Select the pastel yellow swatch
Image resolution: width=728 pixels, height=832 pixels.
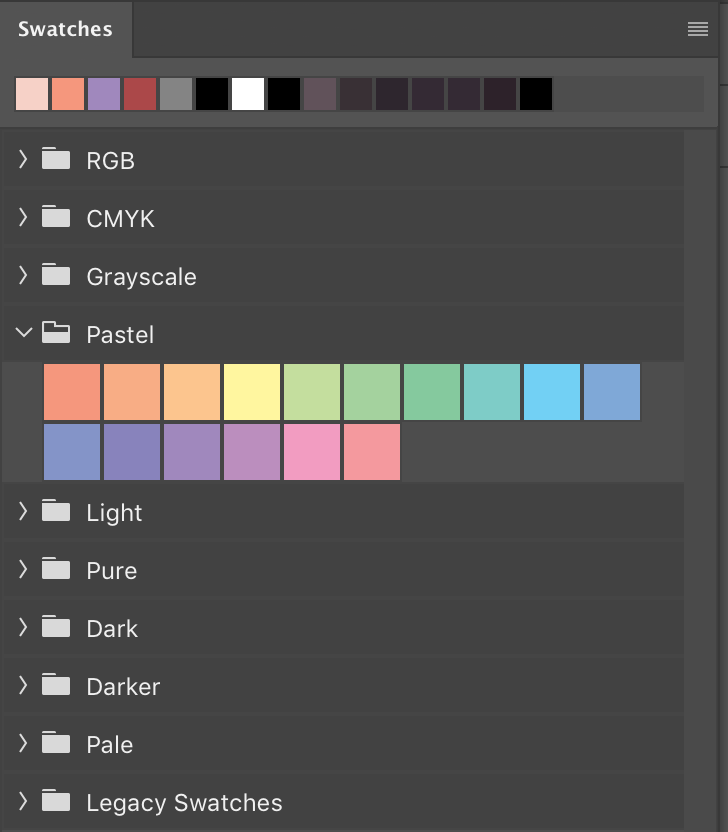(x=252, y=391)
